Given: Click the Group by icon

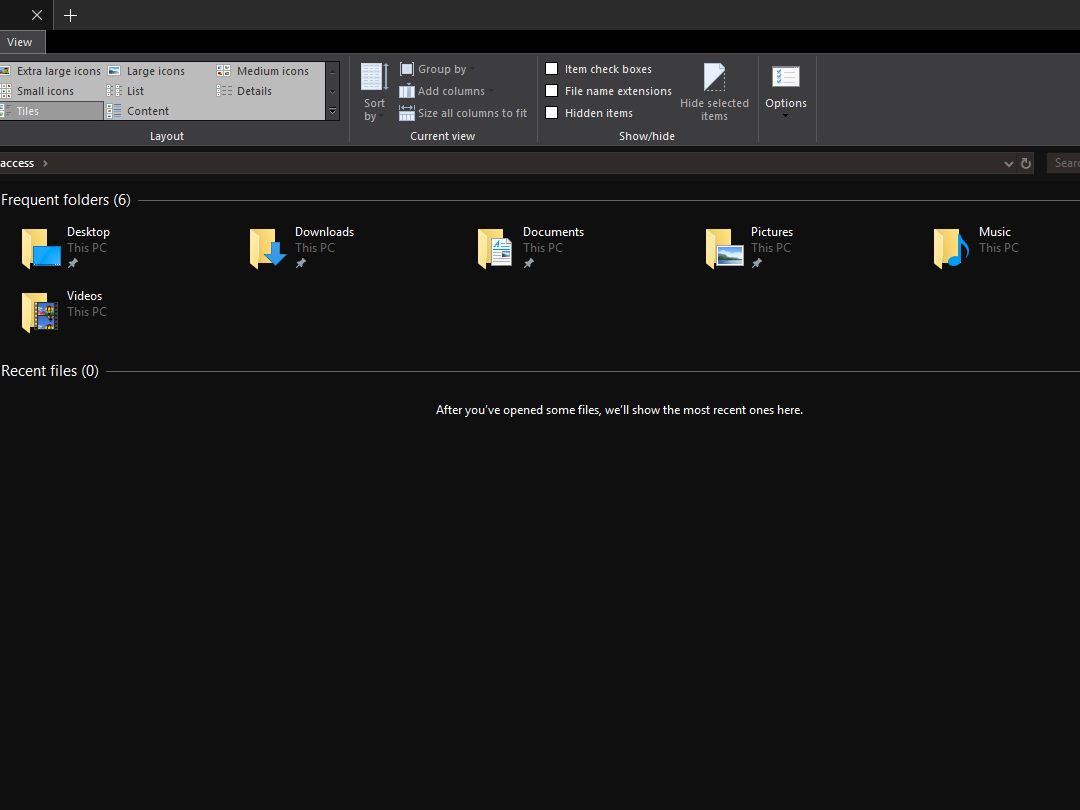Looking at the screenshot, I should click(x=407, y=69).
